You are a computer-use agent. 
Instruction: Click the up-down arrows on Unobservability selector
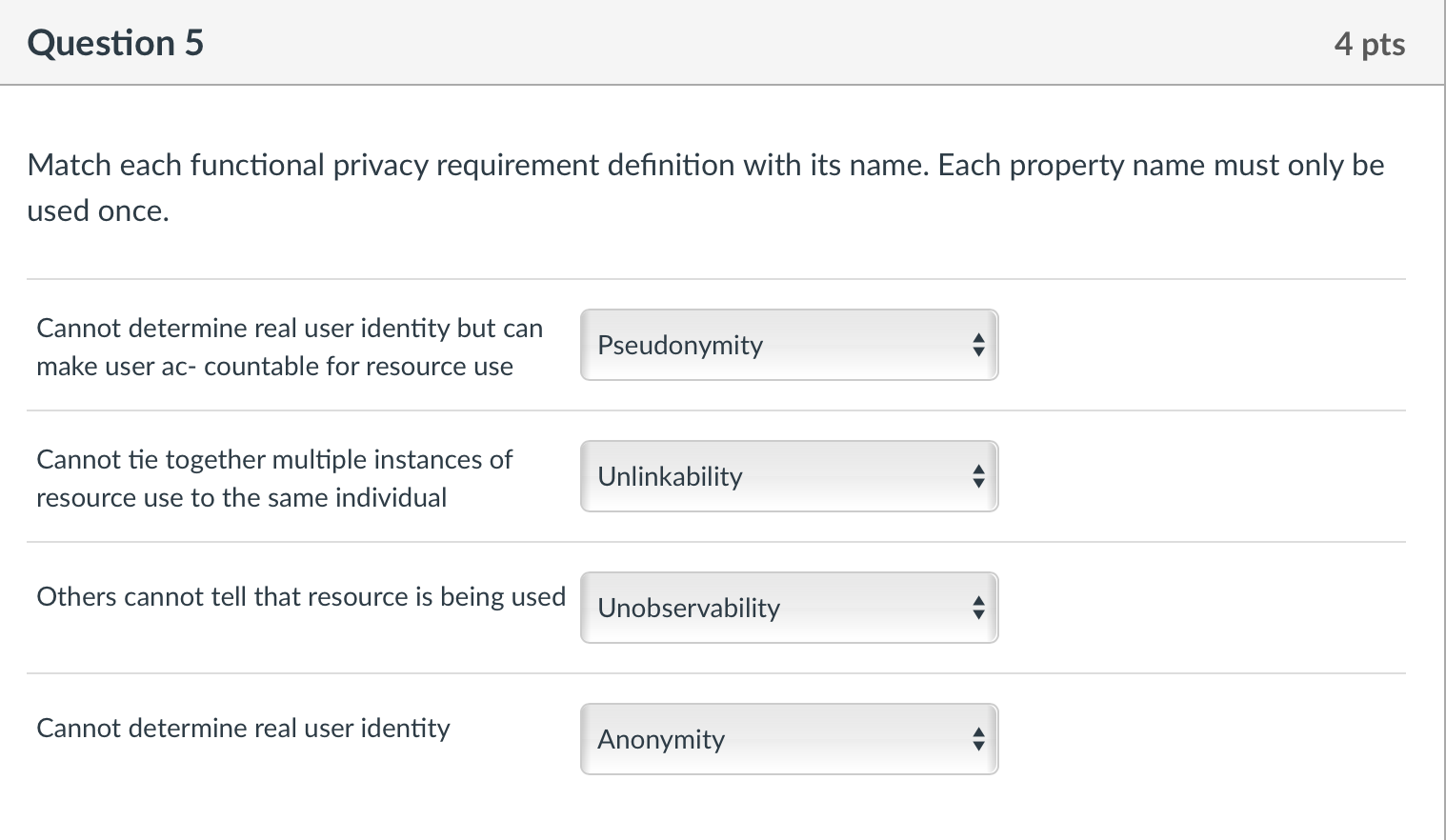pos(977,608)
